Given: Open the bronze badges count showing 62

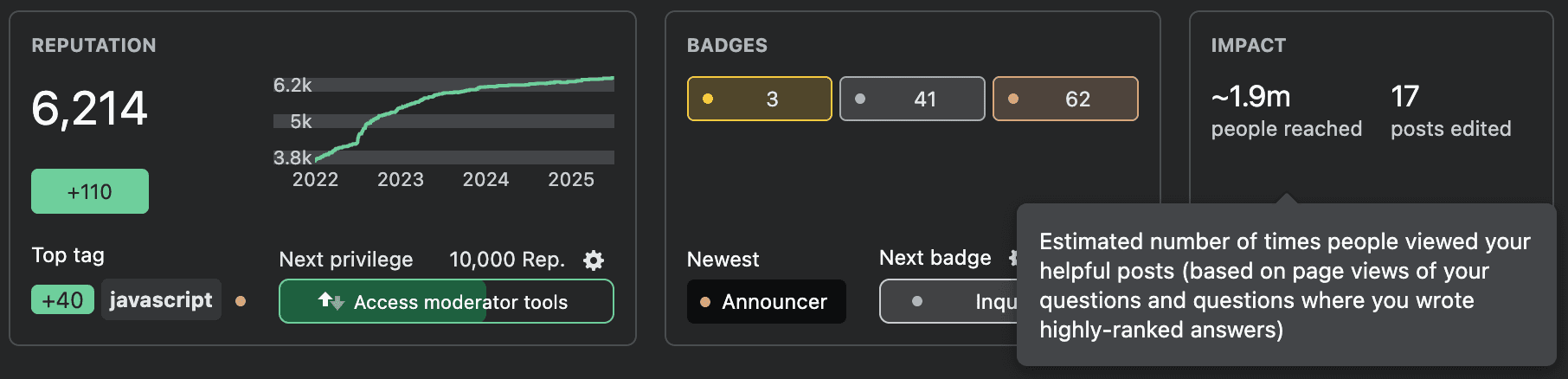Looking at the screenshot, I should [1065, 99].
